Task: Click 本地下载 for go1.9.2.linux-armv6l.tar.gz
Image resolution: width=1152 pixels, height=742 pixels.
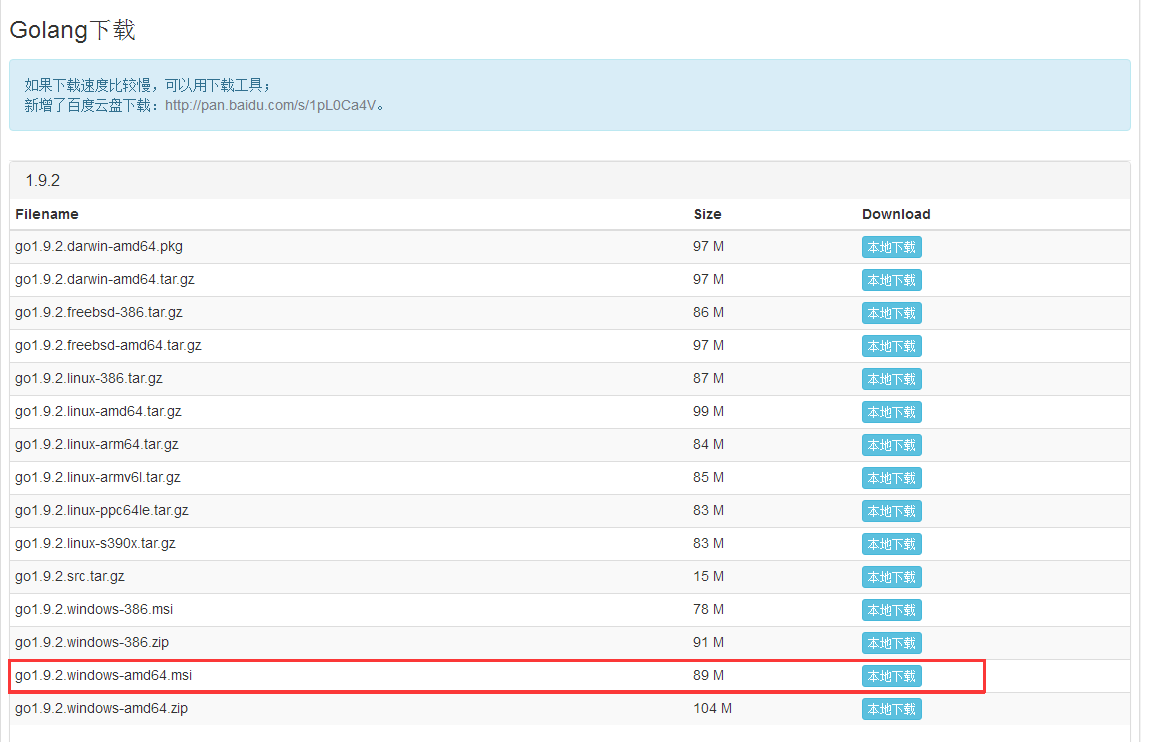Action: coord(891,478)
